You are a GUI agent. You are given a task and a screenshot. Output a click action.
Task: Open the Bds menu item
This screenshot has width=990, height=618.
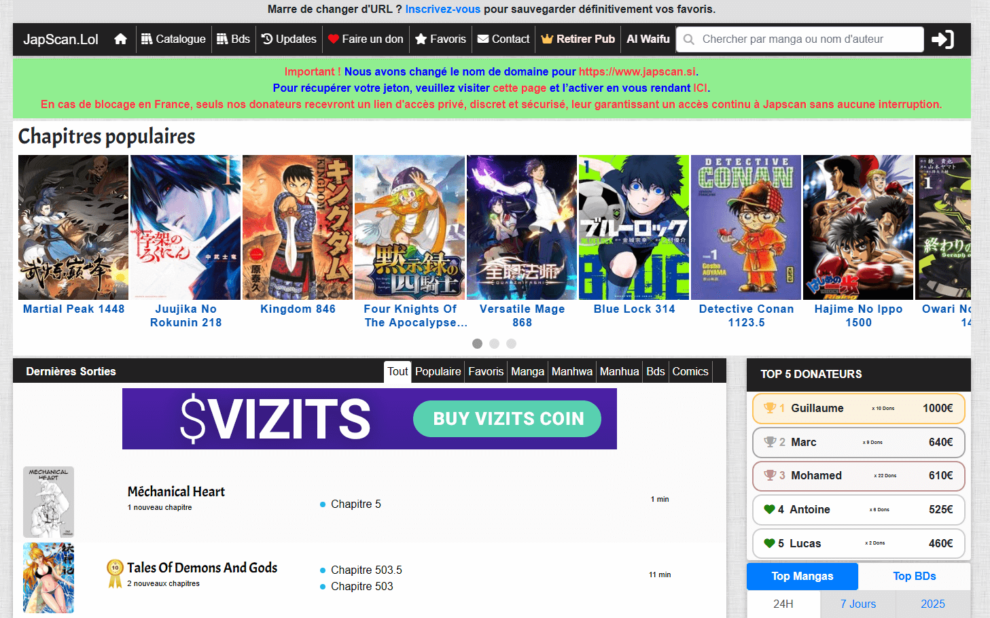[x=233, y=39]
